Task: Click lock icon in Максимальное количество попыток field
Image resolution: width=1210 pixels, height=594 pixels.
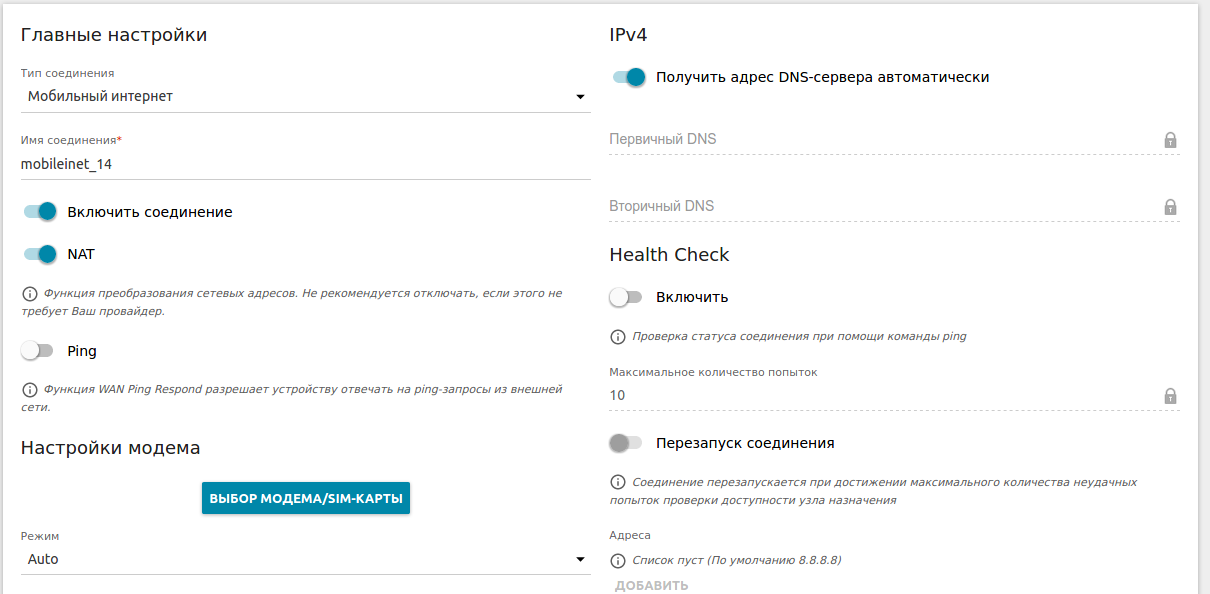Action: click(x=1170, y=396)
